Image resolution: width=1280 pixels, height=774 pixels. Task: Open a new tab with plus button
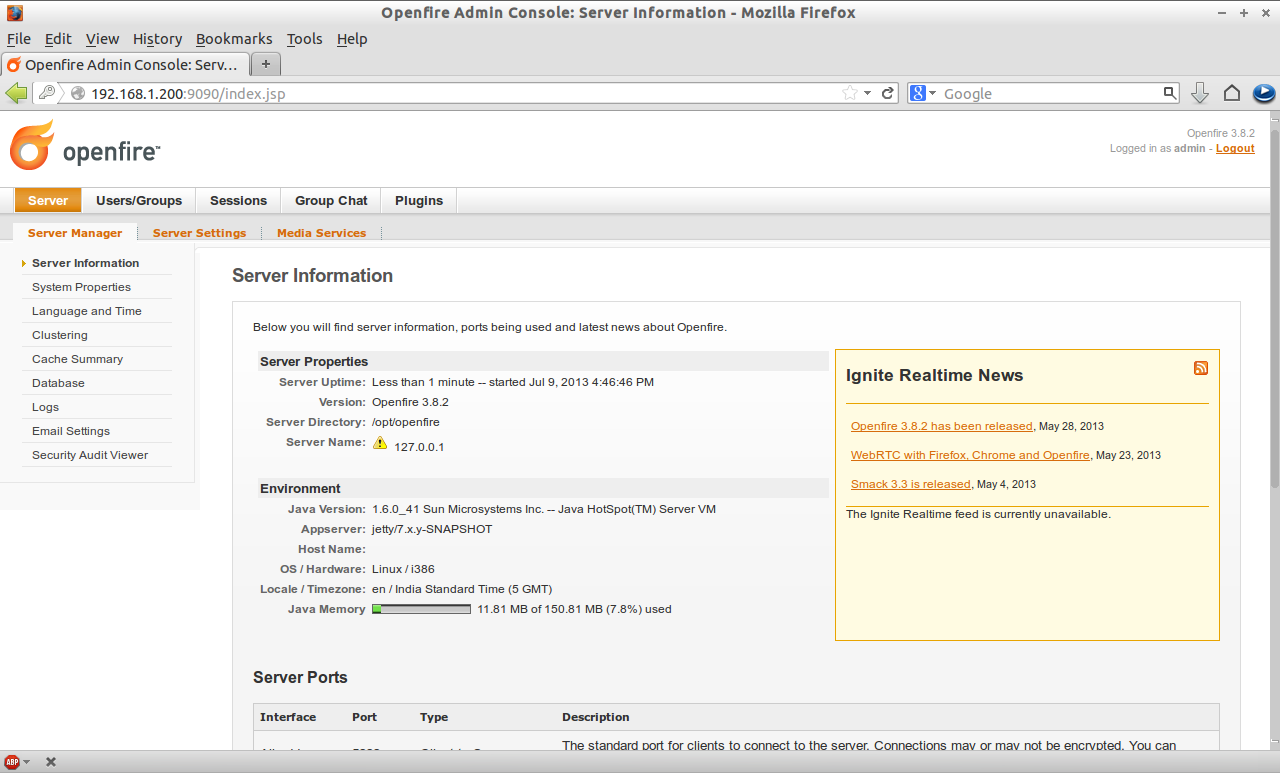pos(265,64)
